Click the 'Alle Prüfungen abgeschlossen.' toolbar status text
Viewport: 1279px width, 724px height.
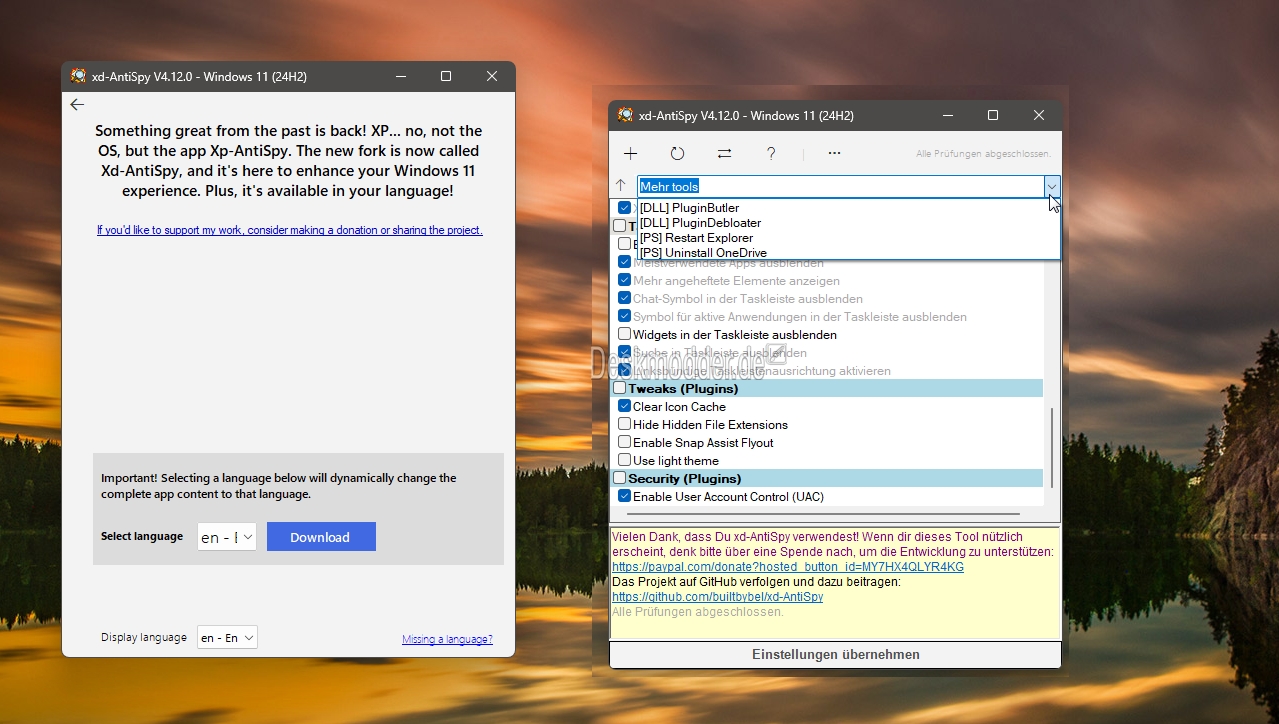983,154
